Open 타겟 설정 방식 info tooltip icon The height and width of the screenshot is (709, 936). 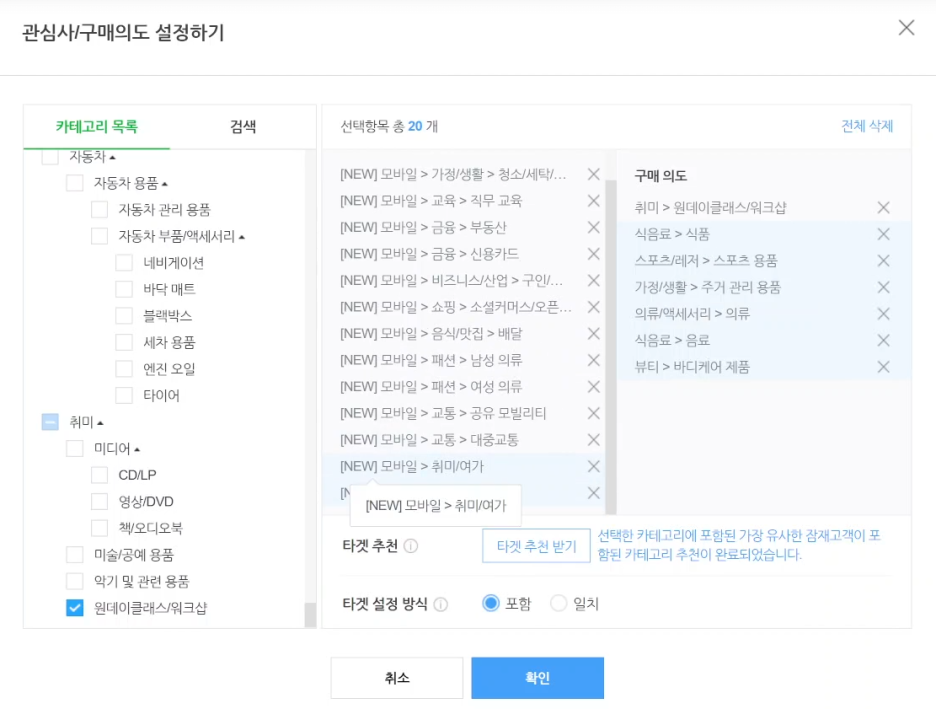pyautogui.click(x=441, y=605)
